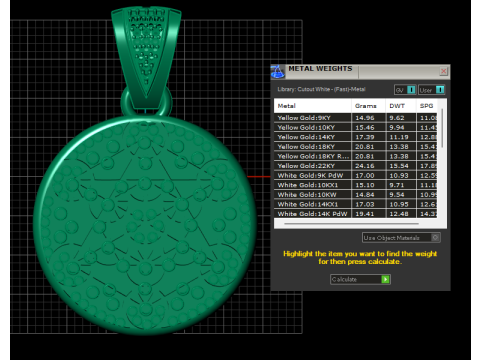Select the jump ring connecting the bail to the disc
This screenshot has height=360, width=480.
click(x=125, y=103)
